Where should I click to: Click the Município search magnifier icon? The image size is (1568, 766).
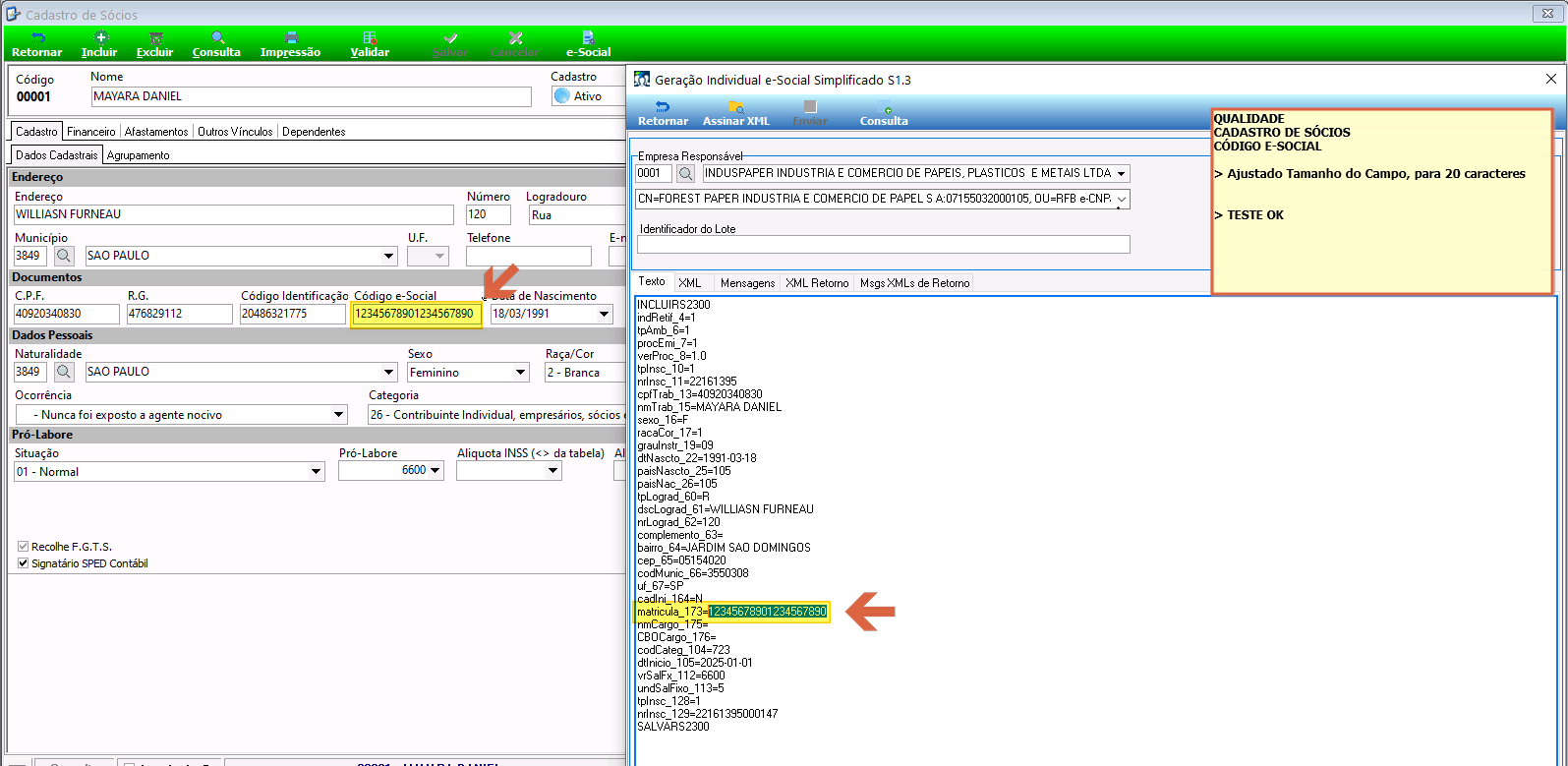tap(64, 256)
